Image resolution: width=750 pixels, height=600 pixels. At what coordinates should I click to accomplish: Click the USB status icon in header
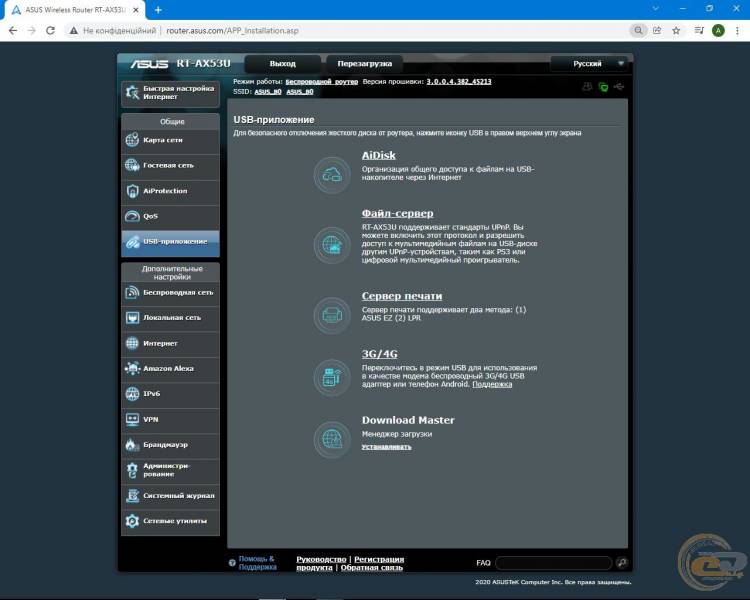pos(619,87)
